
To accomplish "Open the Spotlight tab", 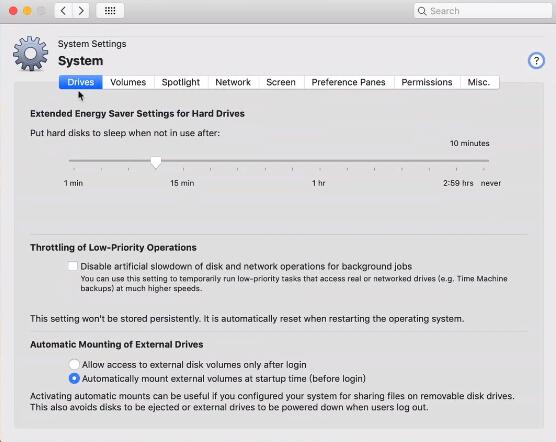I will pos(181,82).
